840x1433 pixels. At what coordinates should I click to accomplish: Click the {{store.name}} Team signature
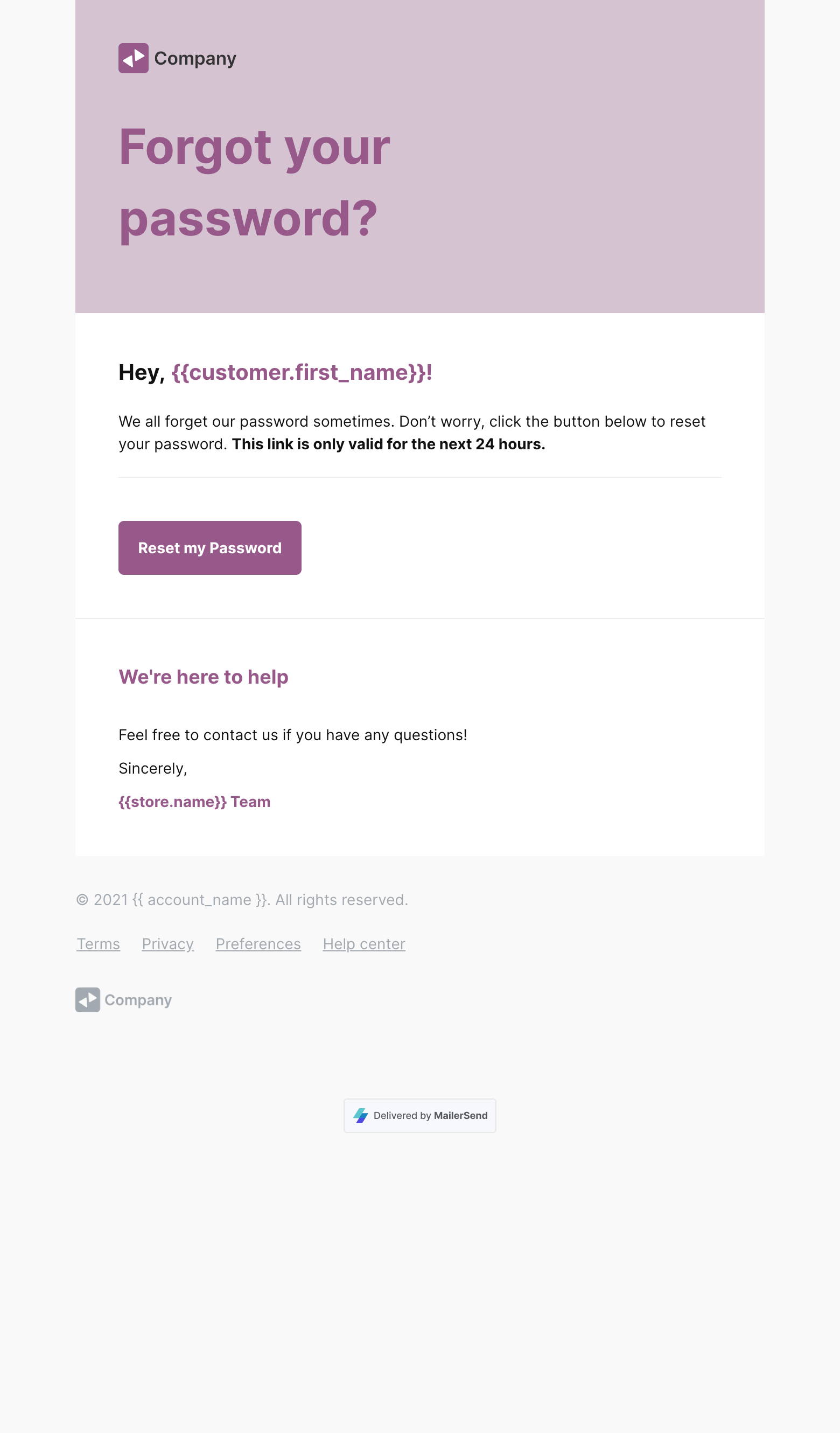pyautogui.click(x=194, y=802)
